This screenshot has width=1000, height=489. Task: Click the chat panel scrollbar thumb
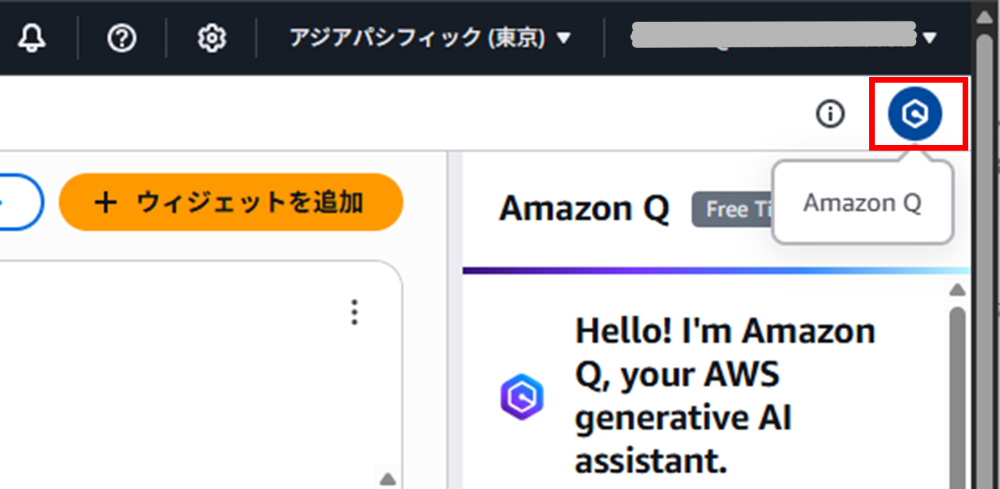click(957, 397)
